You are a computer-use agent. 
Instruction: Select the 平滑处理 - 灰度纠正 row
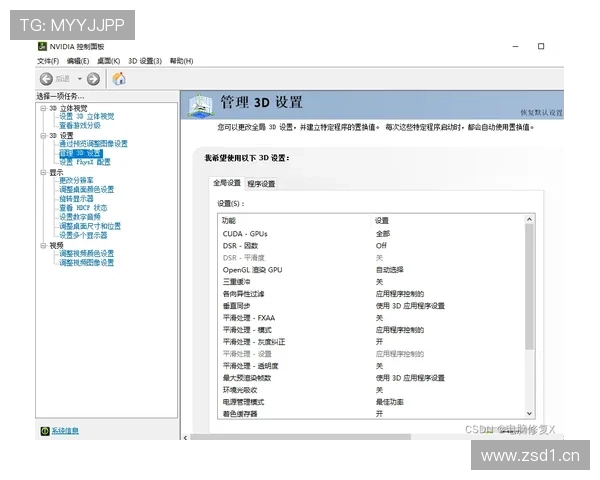click(x=371, y=342)
